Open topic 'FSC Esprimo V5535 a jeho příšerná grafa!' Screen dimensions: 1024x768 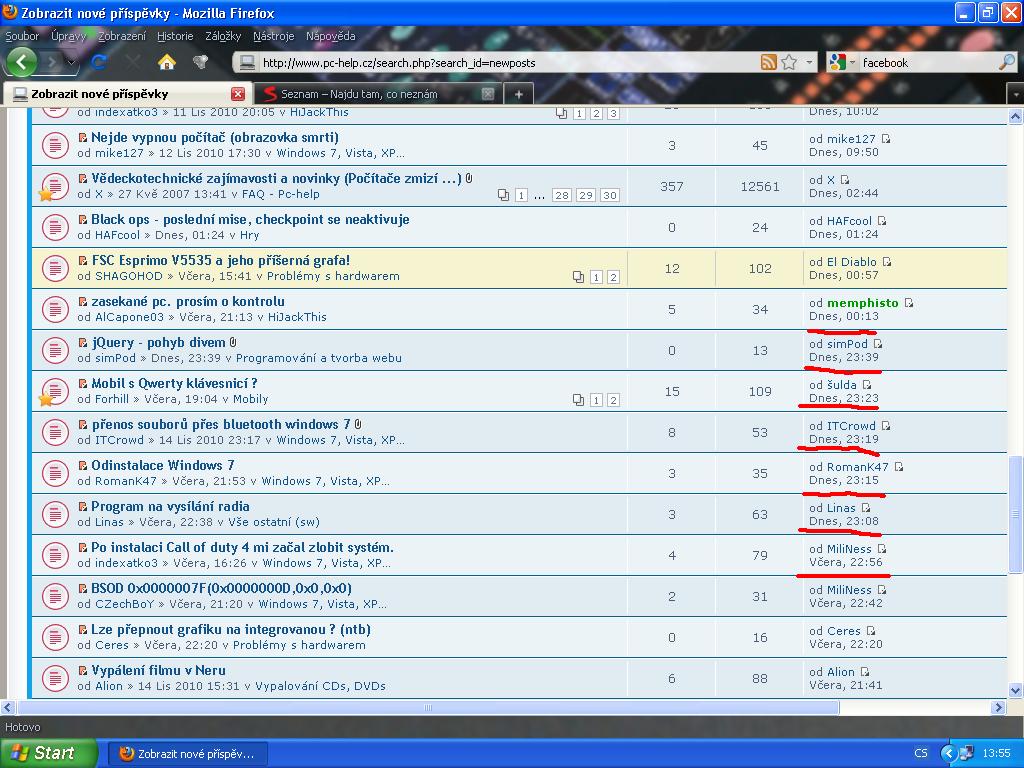(x=221, y=261)
